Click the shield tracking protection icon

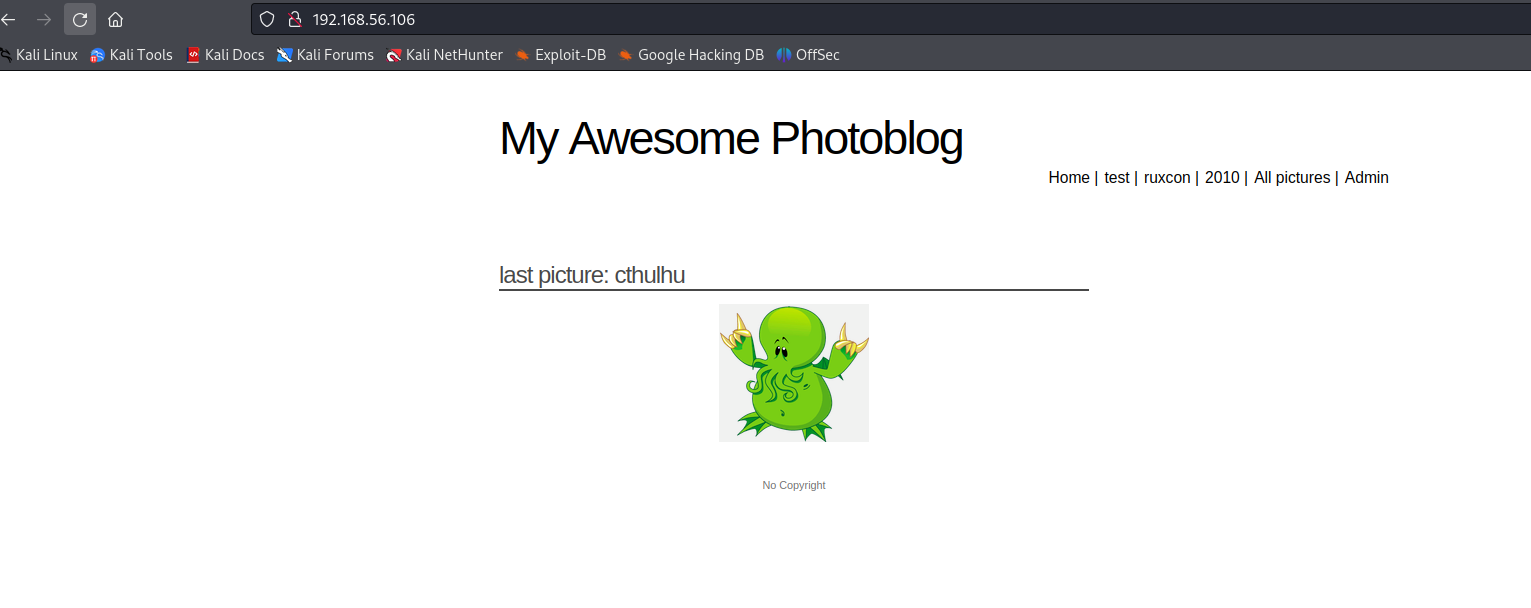point(267,19)
